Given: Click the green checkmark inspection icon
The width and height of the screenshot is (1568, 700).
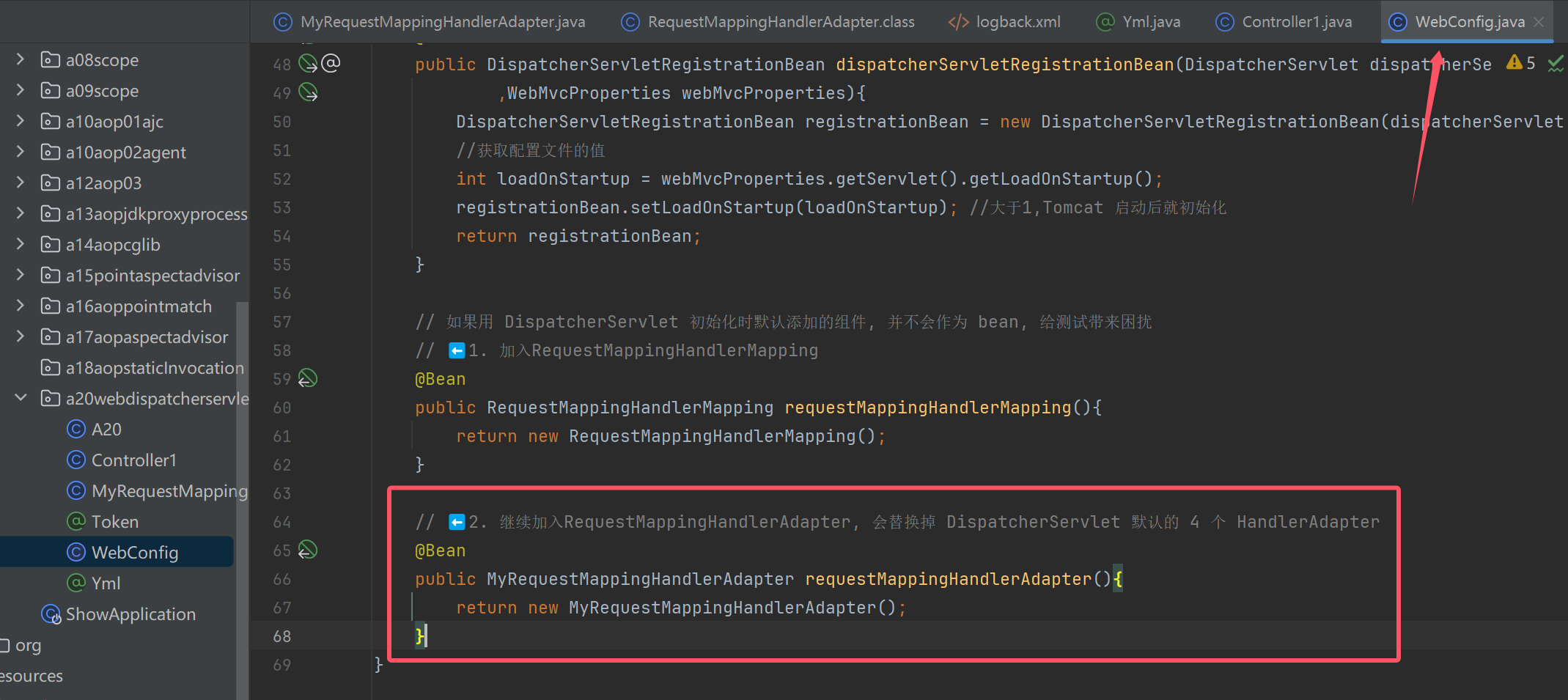Looking at the screenshot, I should pyautogui.click(x=1556, y=65).
